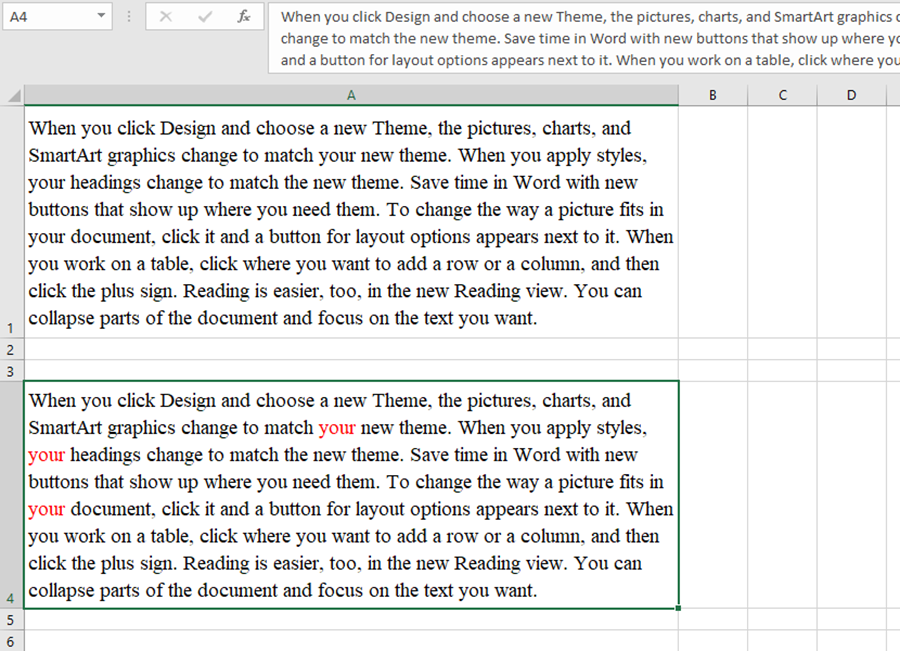Open Insert Function (fx) dialog

244,17
